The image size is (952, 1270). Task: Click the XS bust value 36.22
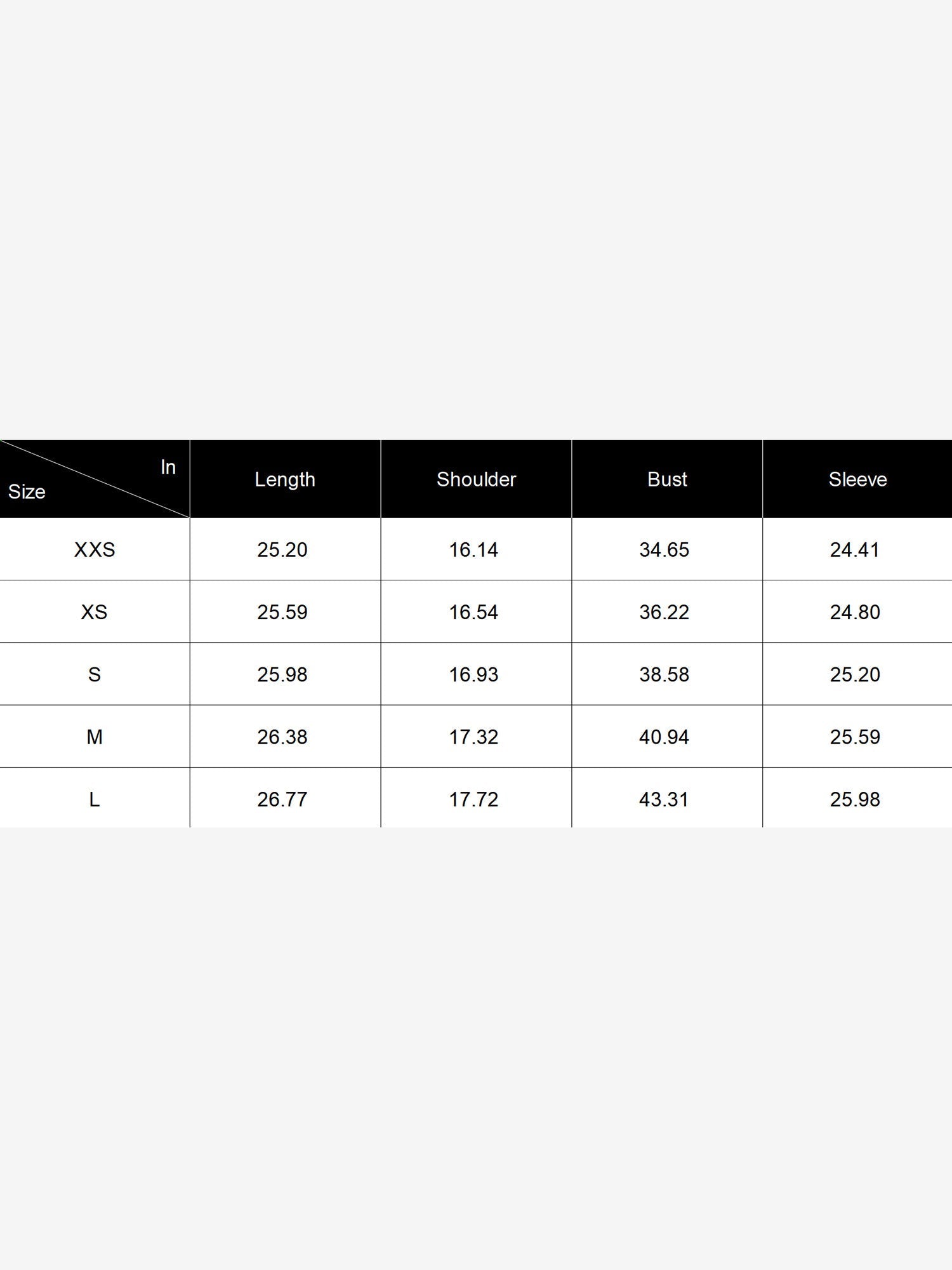pos(664,612)
